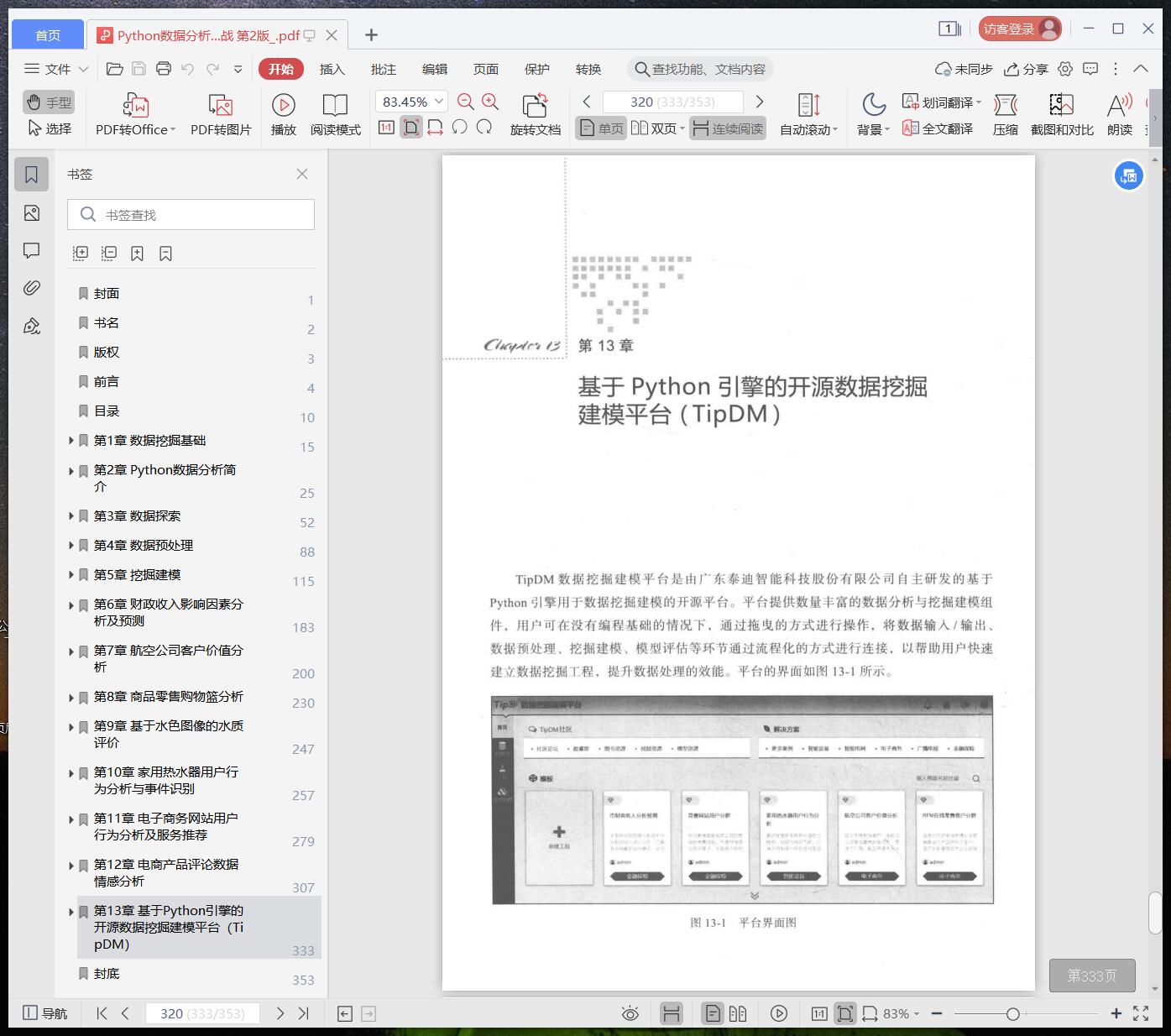The height and width of the screenshot is (1036, 1171).
Task: Click the zoom out magnifier icon
Action: [x=466, y=102]
